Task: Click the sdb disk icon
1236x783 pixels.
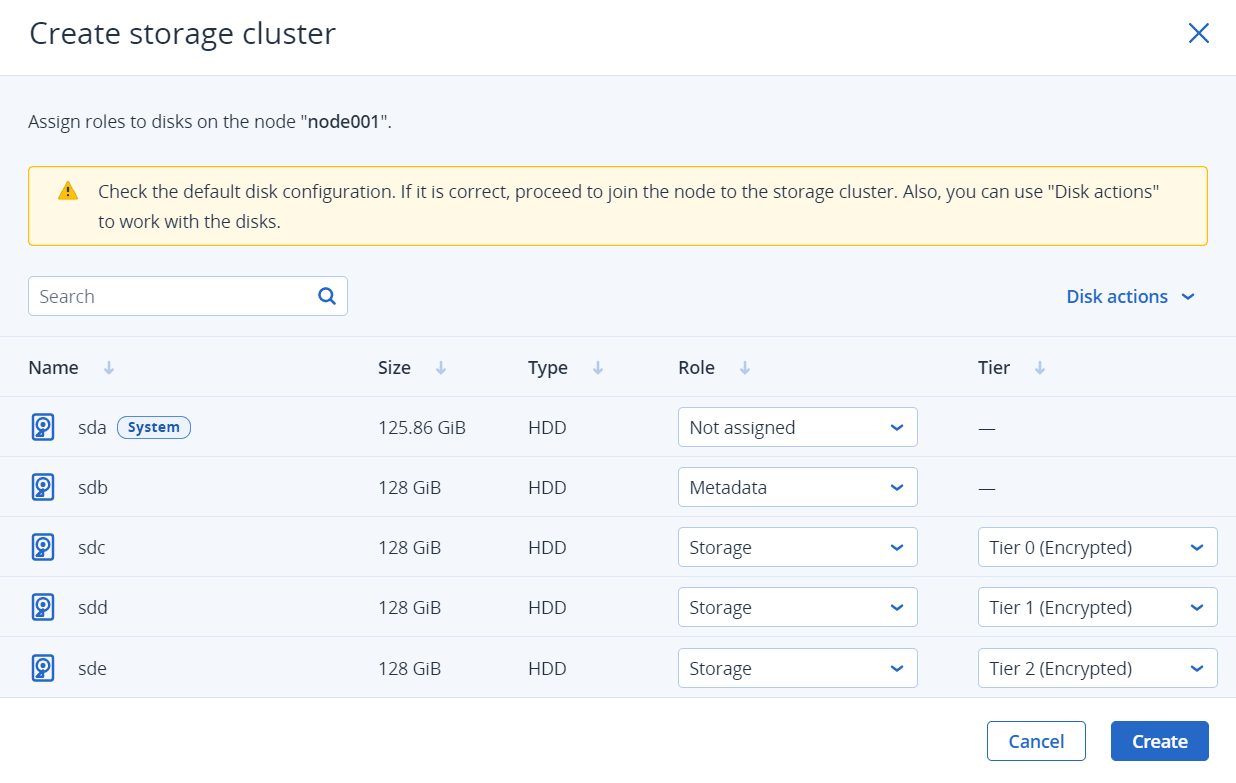Action: [42, 487]
